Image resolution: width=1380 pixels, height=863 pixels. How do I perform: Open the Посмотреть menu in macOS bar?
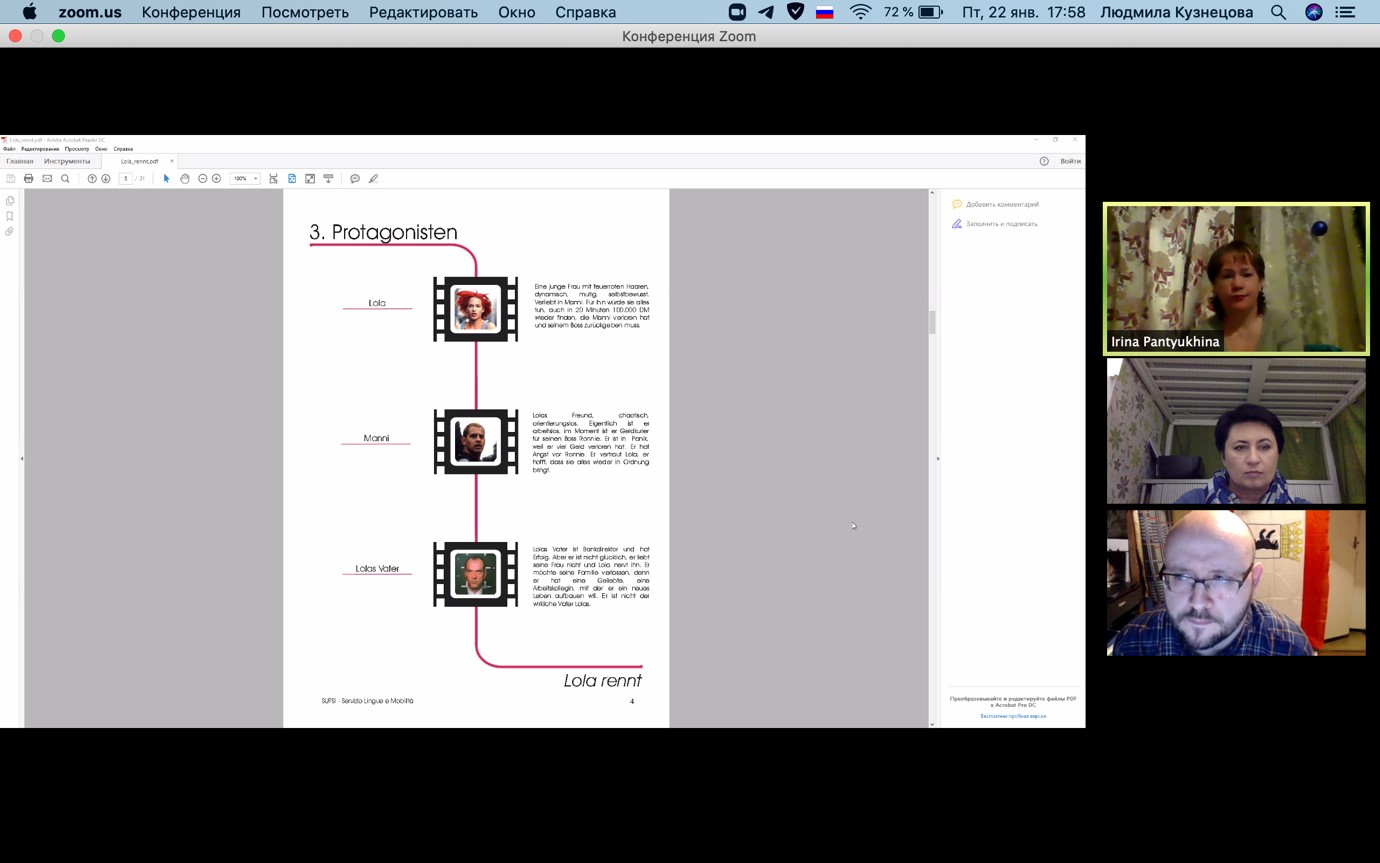(305, 12)
